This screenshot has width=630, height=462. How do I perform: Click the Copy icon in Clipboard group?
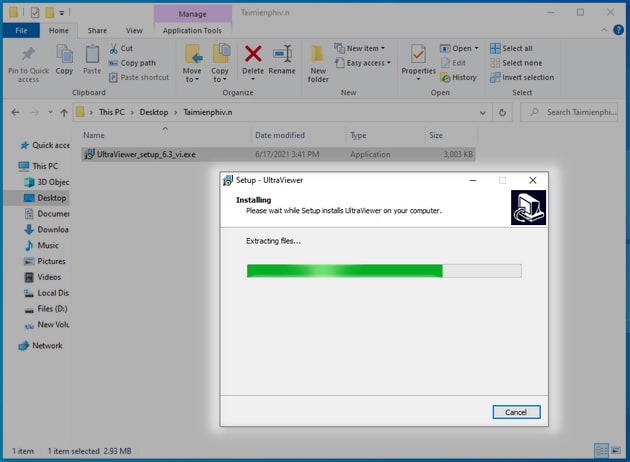point(64,56)
